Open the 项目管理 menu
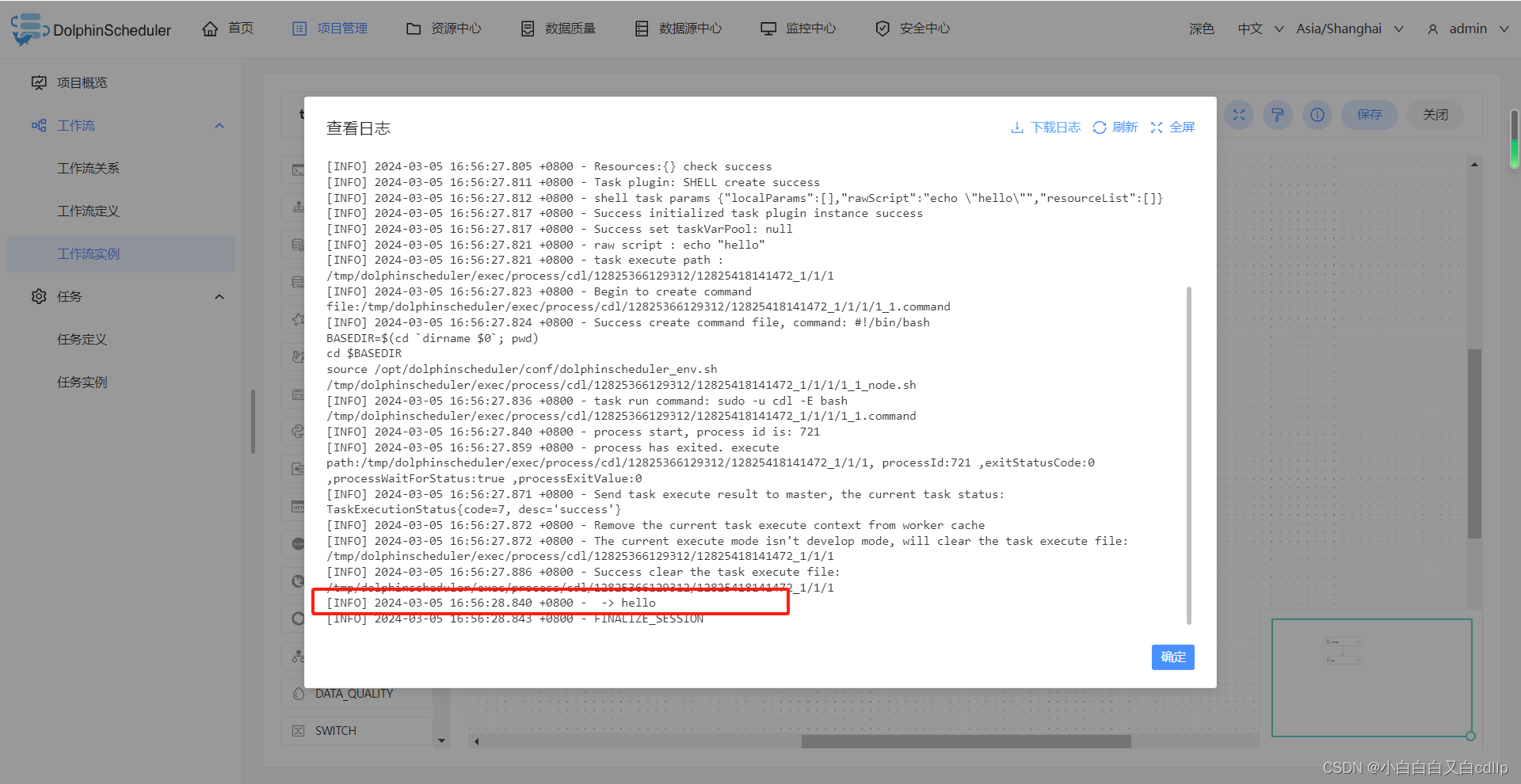Screen dimensions: 1521x784 [x=330, y=29]
